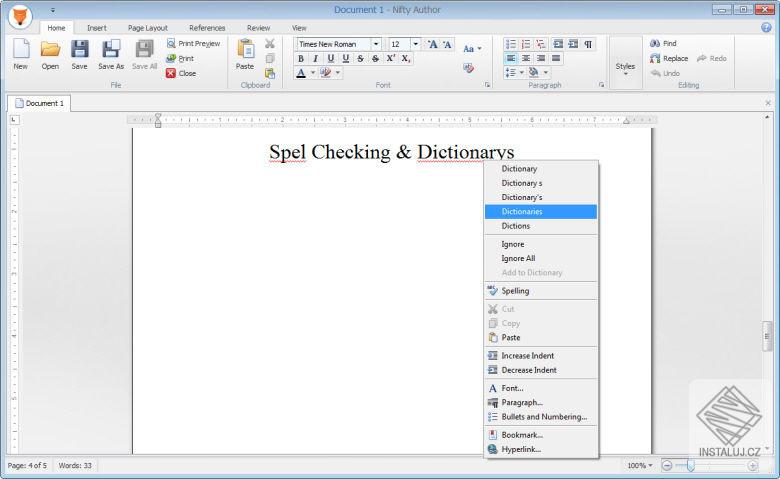The width and height of the screenshot is (780, 479).
Task: Open the Change Case Aa dropdown
Action: tap(472, 49)
